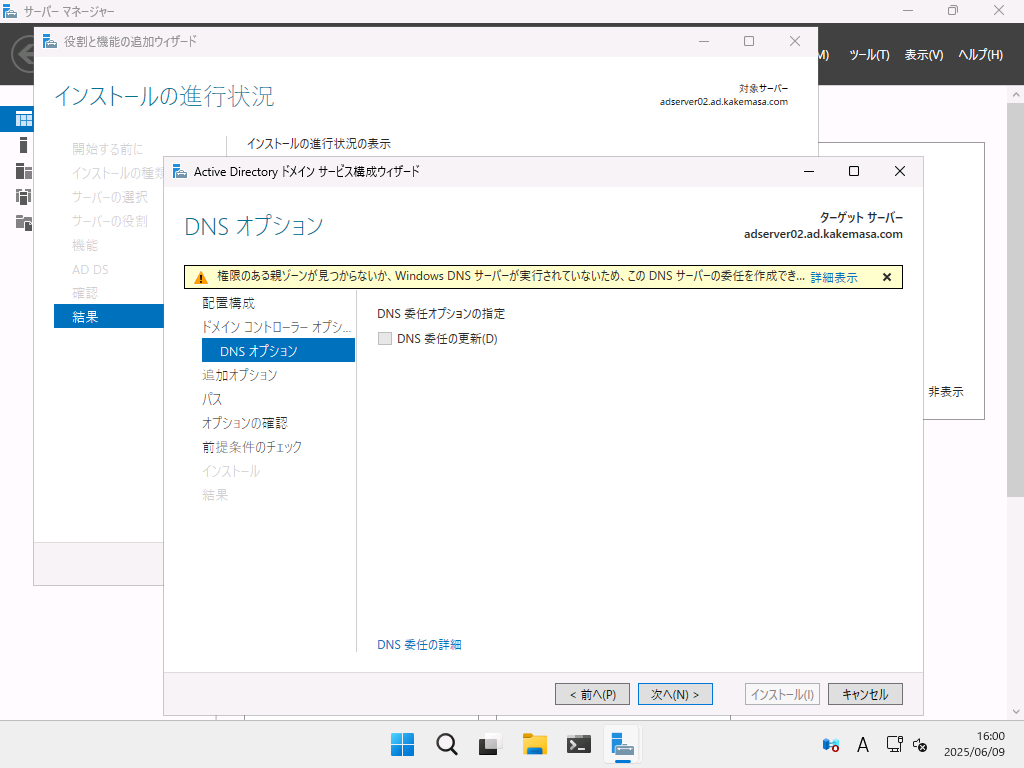The width and height of the screenshot is (1024, 768).
Task: Open the clock showing 16:00
Action: pyautogui.click(x=974, y=744)
